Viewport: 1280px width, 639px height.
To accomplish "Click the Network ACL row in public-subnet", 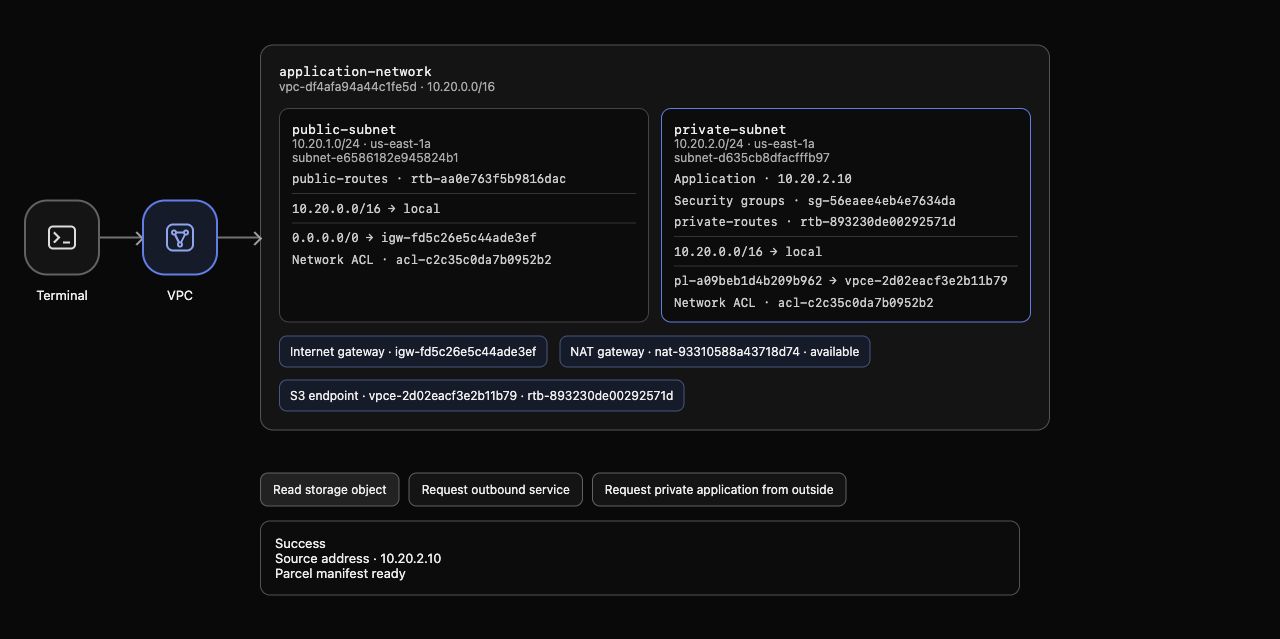I will click(x=422, y=260).
